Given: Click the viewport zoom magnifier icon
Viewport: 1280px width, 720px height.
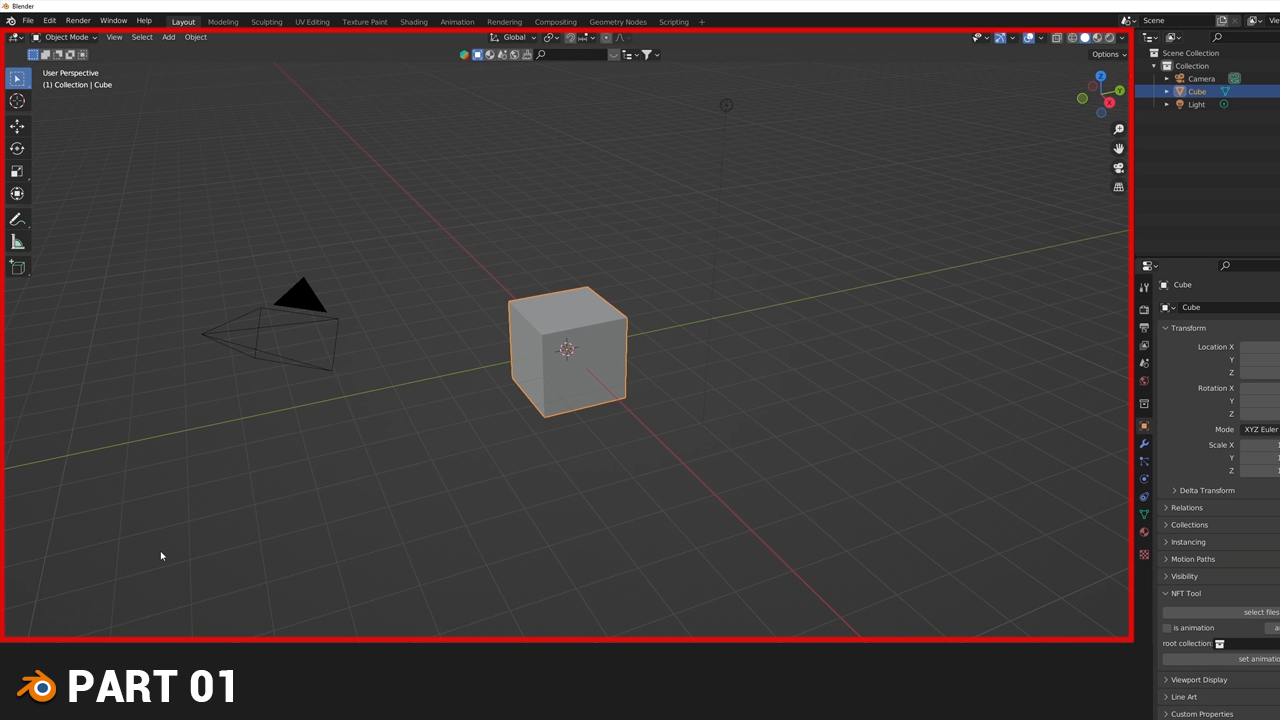Looking at the screenshot, I should [1119, 129].
